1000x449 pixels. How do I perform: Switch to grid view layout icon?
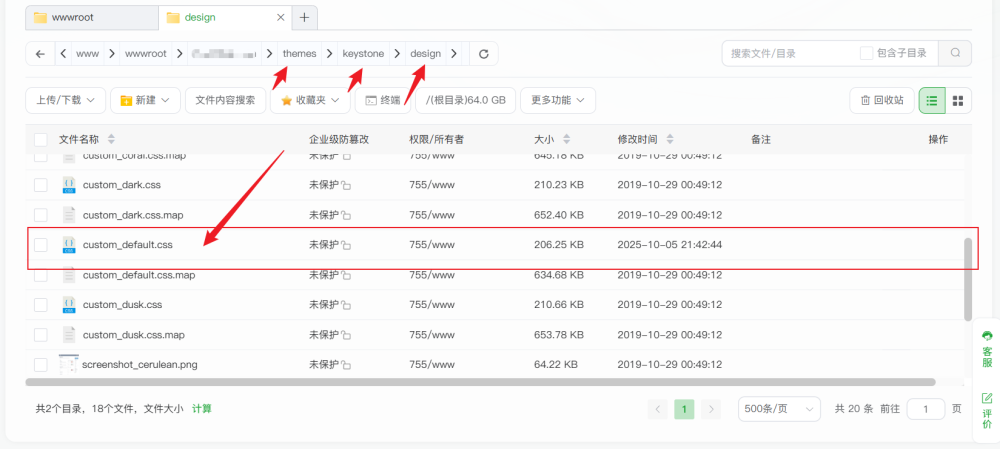pyautogui.click(x=958, y=100)
